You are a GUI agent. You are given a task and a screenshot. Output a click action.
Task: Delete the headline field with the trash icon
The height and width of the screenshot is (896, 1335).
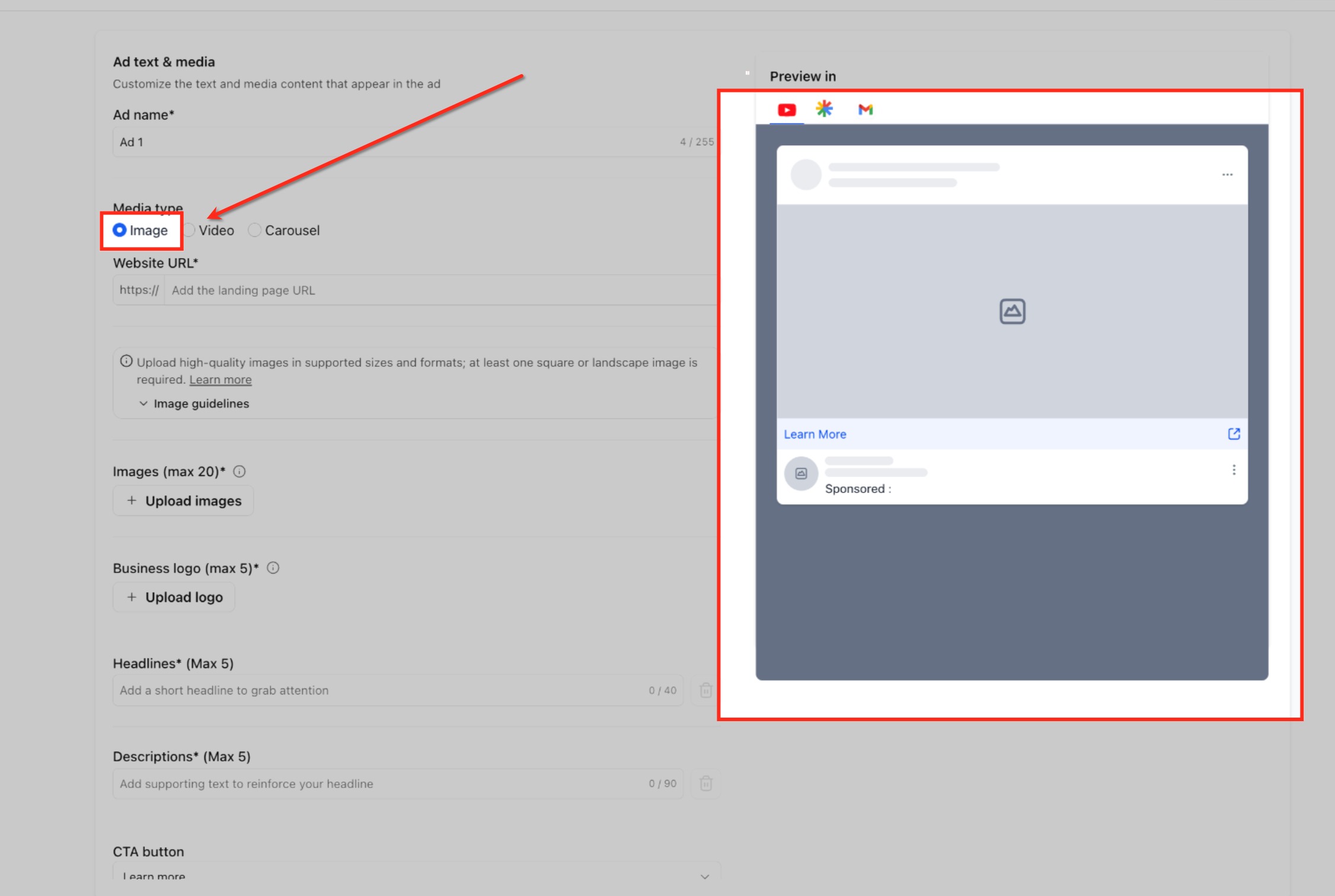tap(705, 690)
